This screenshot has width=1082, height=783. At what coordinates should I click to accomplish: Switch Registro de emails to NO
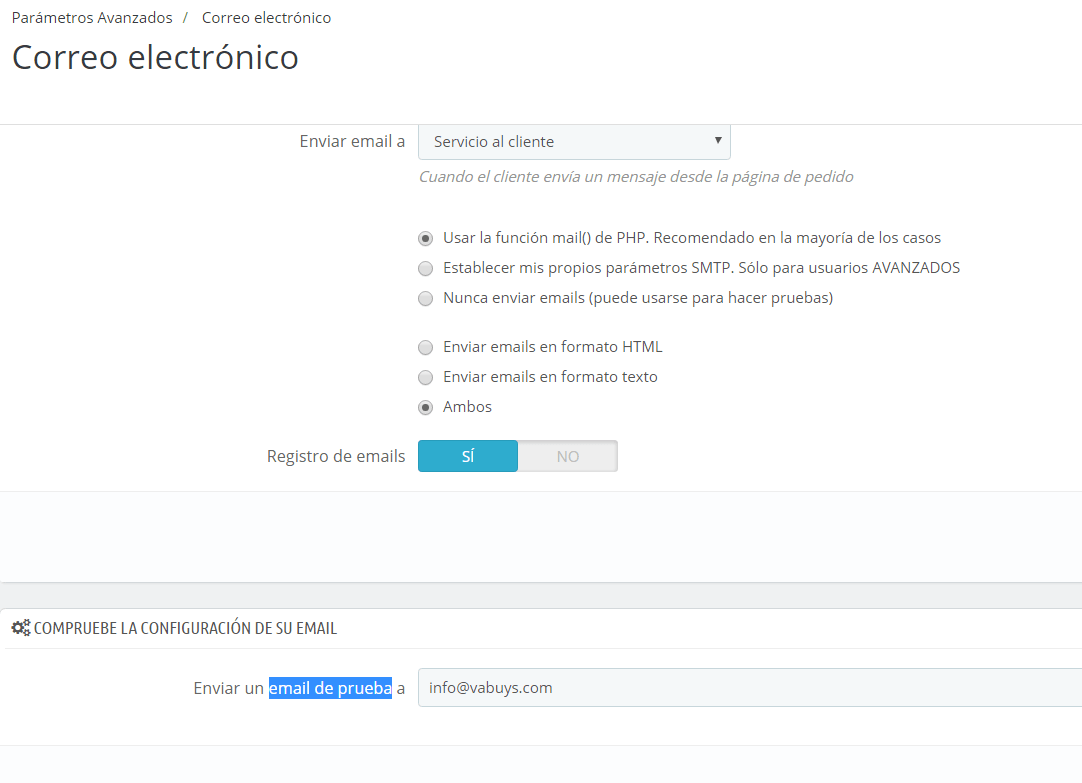tap(568, 456)
